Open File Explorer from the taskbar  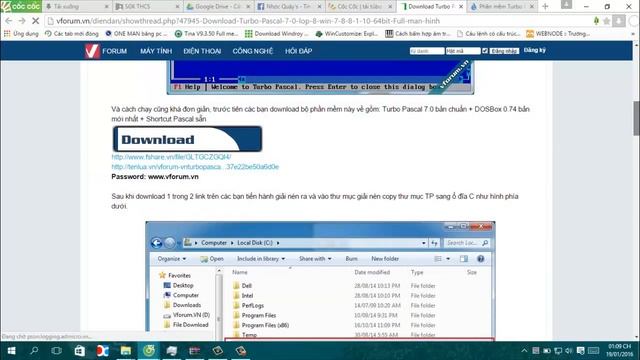pyautogui.click(x=126, y=351)
